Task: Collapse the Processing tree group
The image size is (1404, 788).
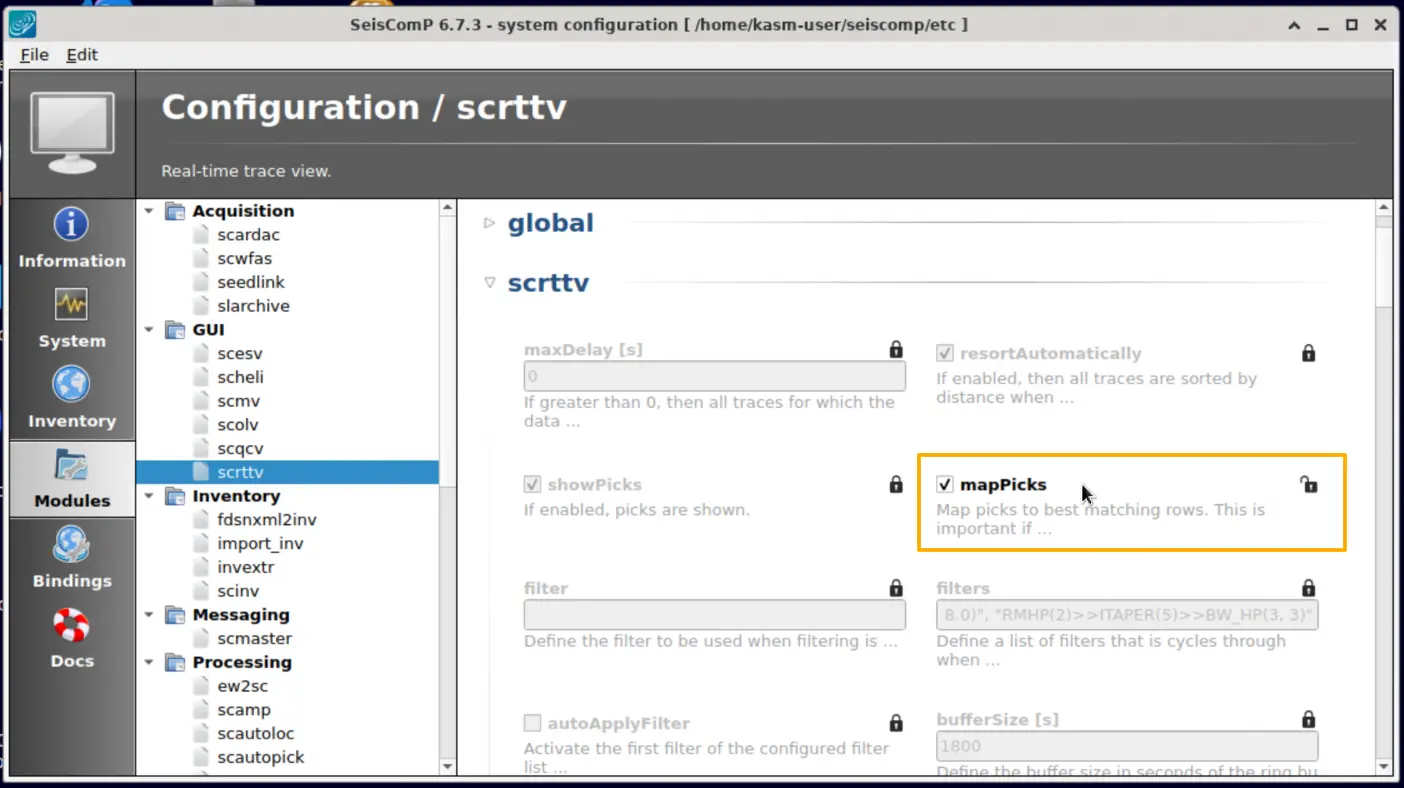Action: 150,662
